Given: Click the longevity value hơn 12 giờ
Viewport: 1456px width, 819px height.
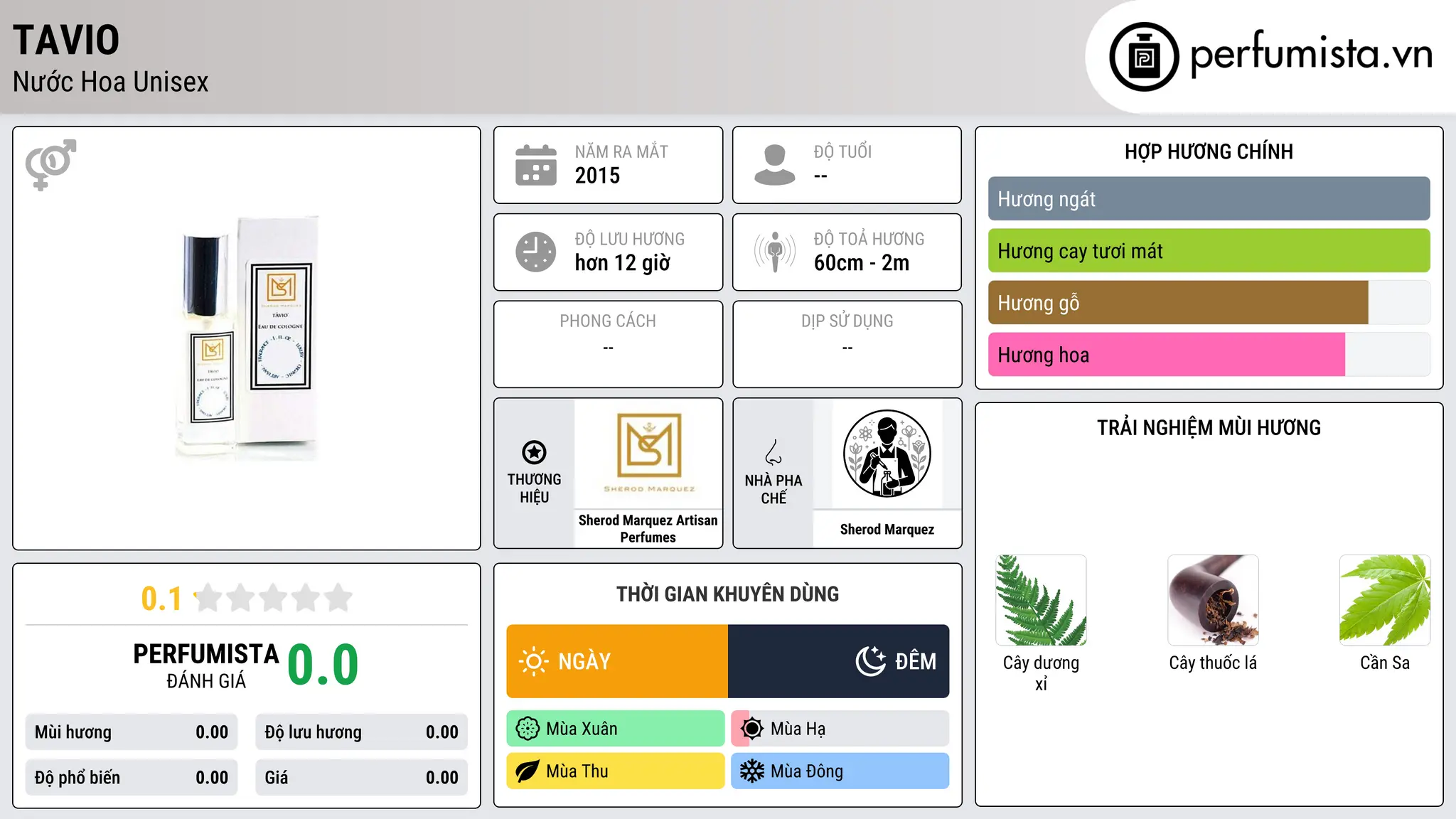Looking at the screenshot, I should click(623, 263).
